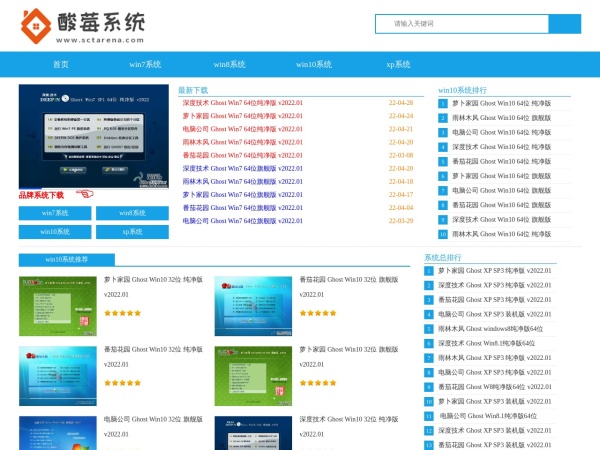Open 电脑公司 Ghost Win8.1纯净版64位
This screenshot has height=450, width=600.
click(x=488, y=416)
